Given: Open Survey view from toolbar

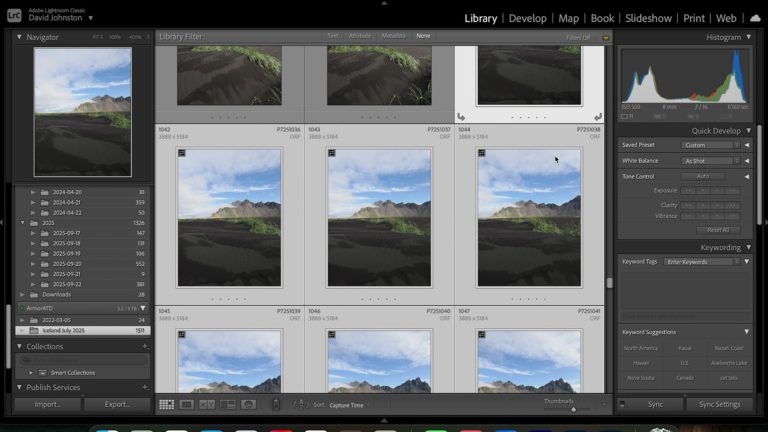Looking at the screenshot, I should [228, 404].
